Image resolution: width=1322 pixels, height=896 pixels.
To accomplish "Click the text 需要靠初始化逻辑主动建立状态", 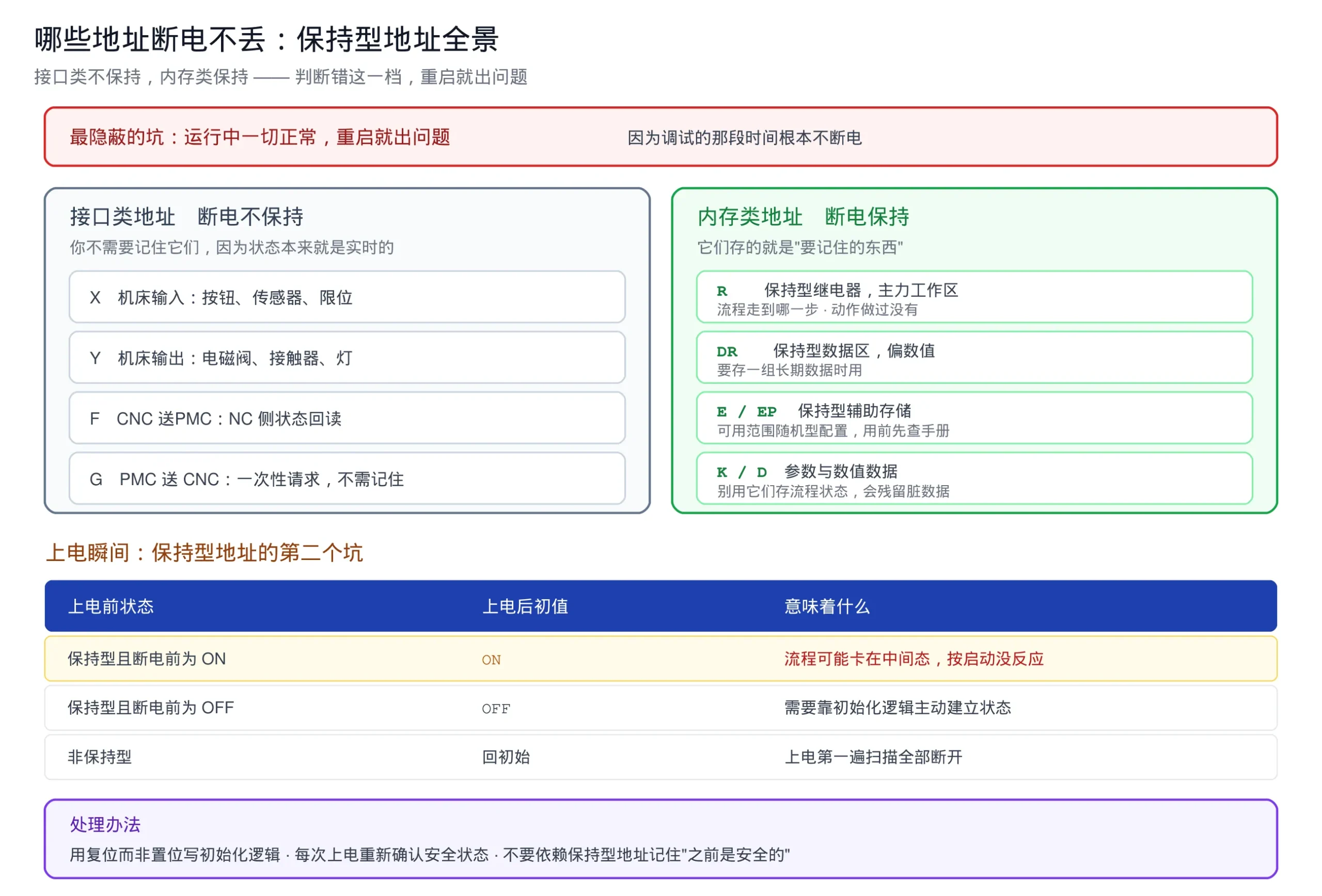I will [898, 708].
